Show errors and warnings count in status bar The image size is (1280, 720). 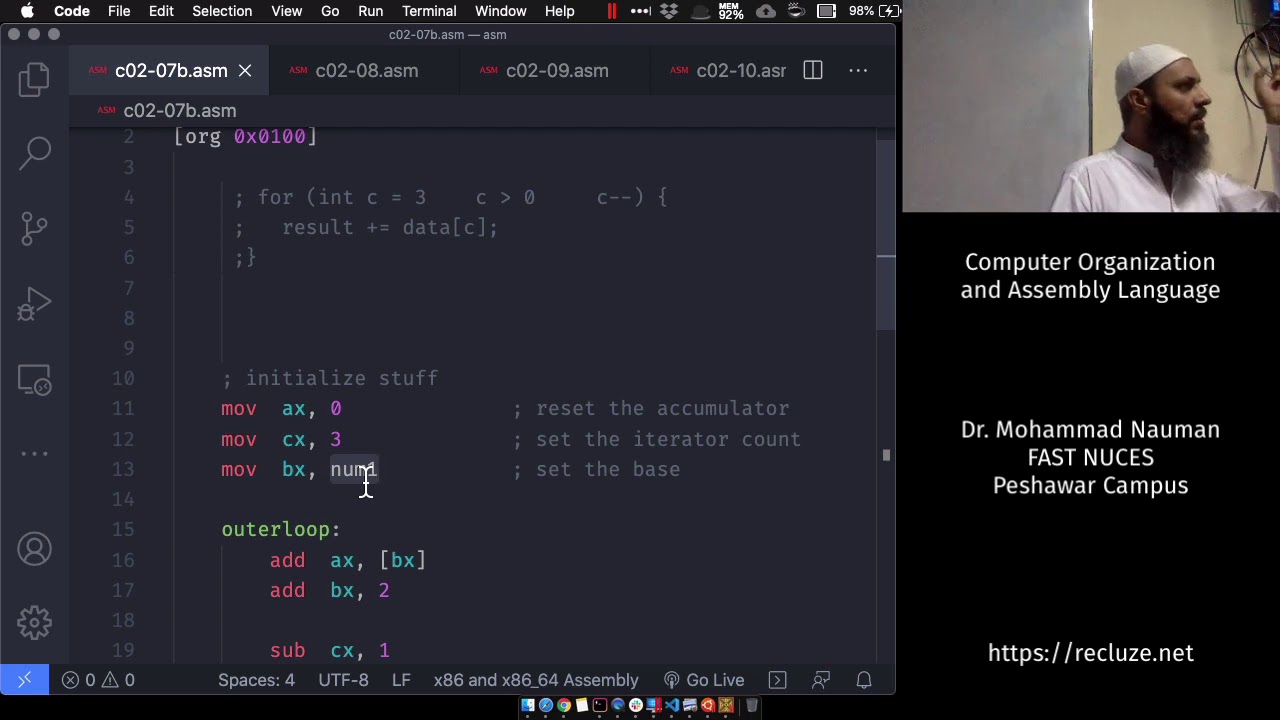tap(98, 680)
